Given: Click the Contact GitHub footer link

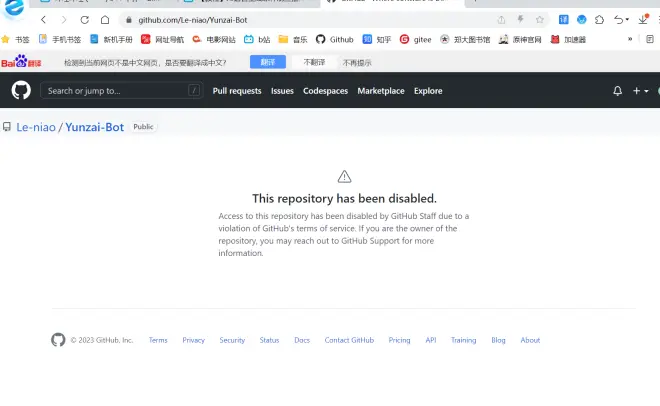Looking at the screenshot, I should [x=349, y=340].
